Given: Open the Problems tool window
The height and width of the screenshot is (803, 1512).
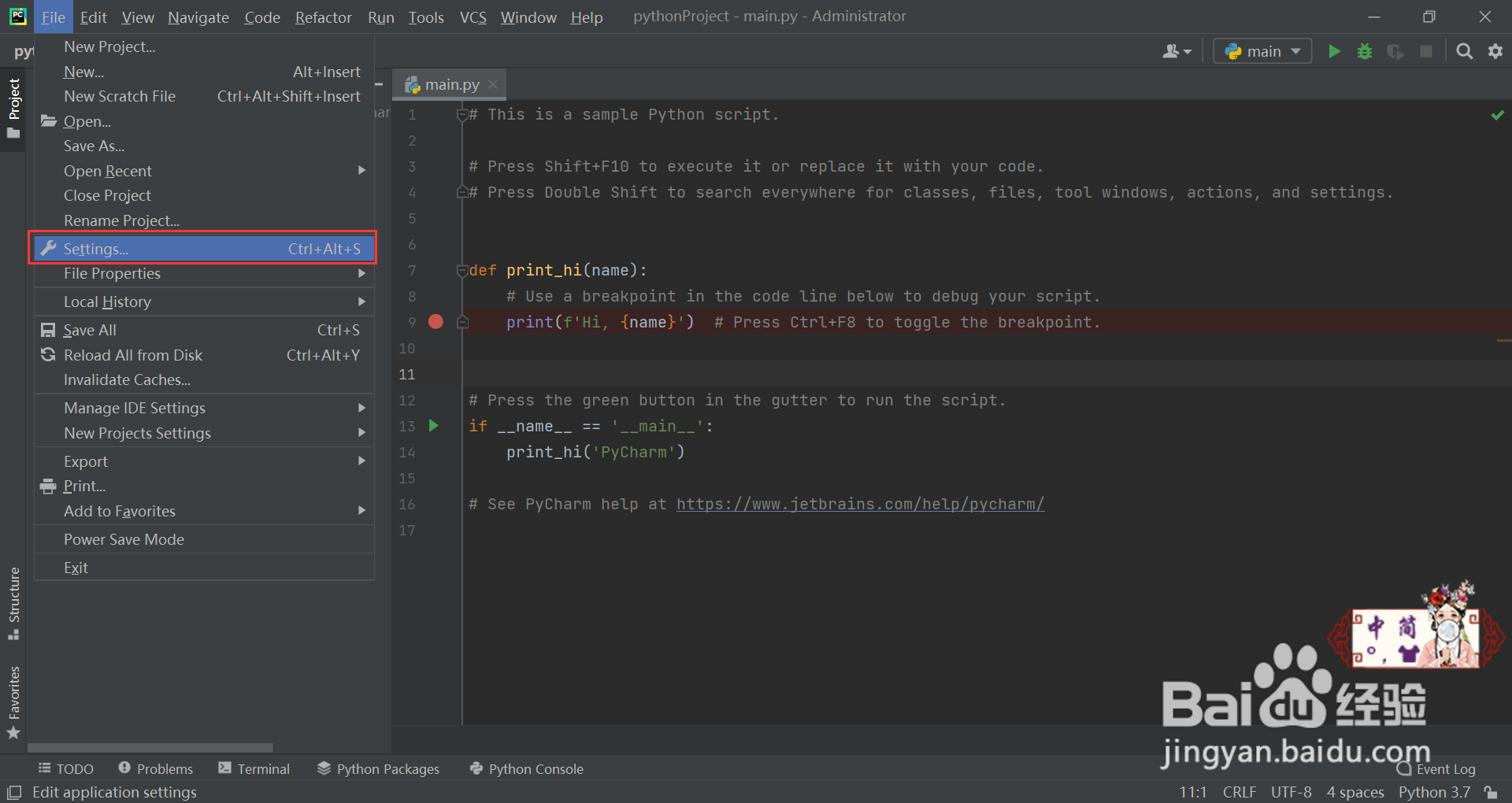Looking at the screenshot, I should point(156,769).
